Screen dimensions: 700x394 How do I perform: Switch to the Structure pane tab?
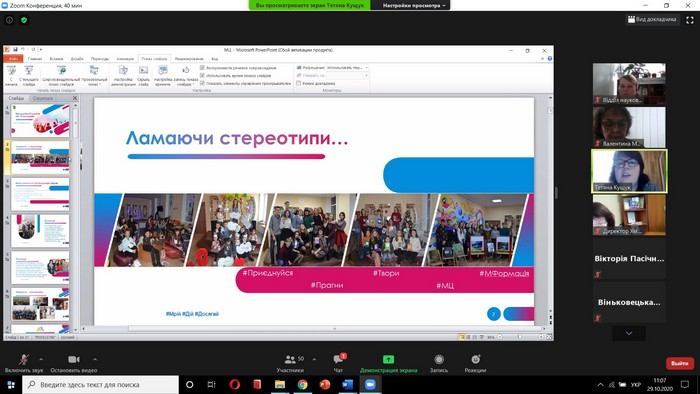pyautogui.click(x=43, y=98)
